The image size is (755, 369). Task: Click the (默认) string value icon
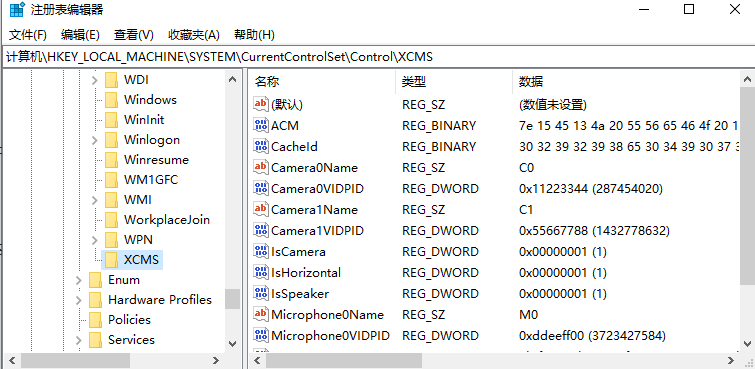click(260, 104)
